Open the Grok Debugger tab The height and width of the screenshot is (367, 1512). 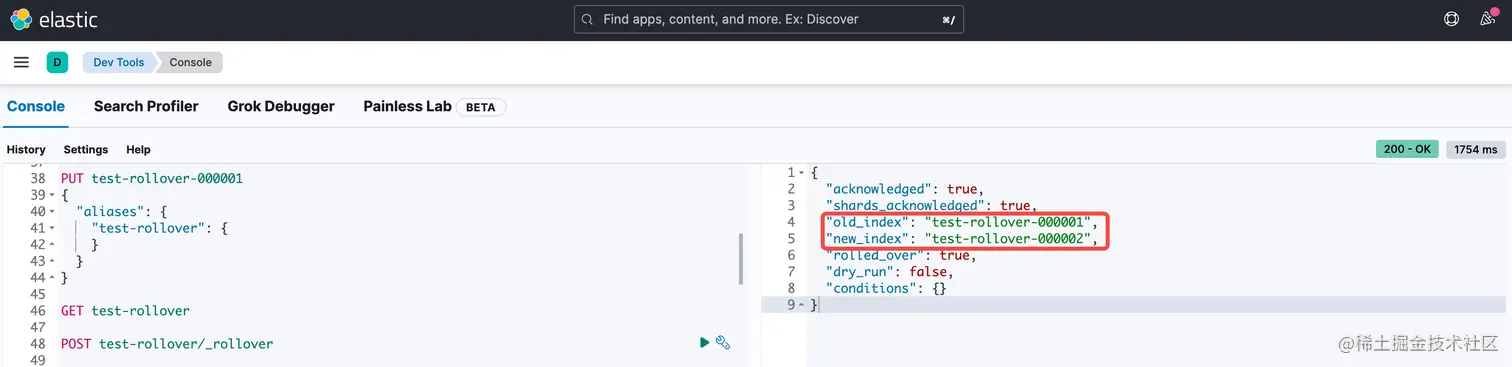[x=281, y=106]
